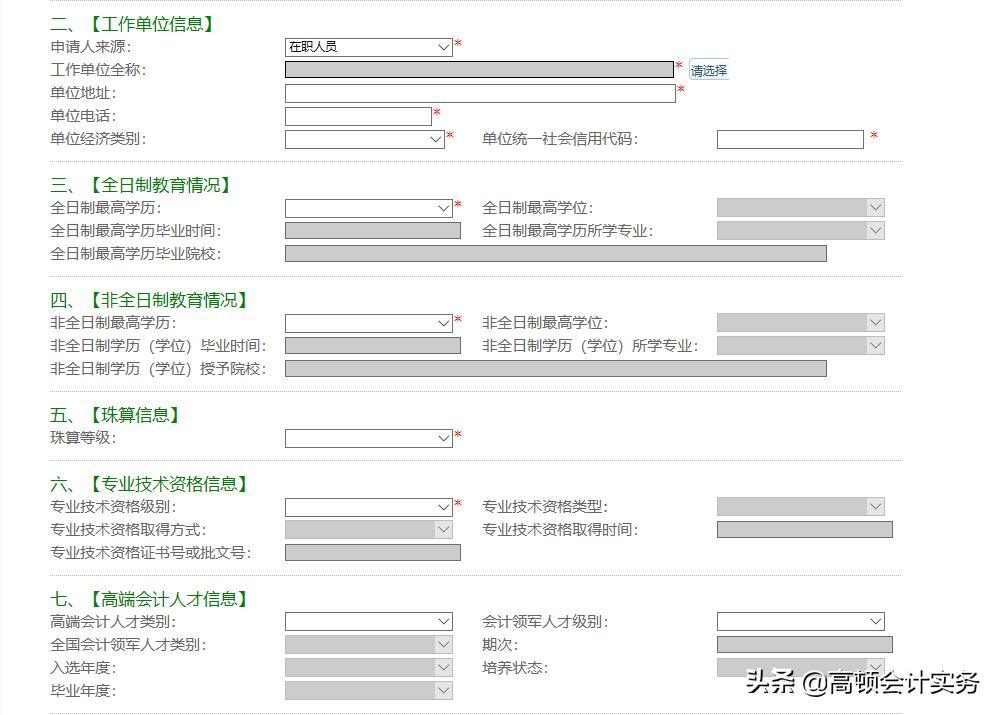Expand the 培养状态 dropdown
Screen dimensions: 1000x715
(800, 667)
